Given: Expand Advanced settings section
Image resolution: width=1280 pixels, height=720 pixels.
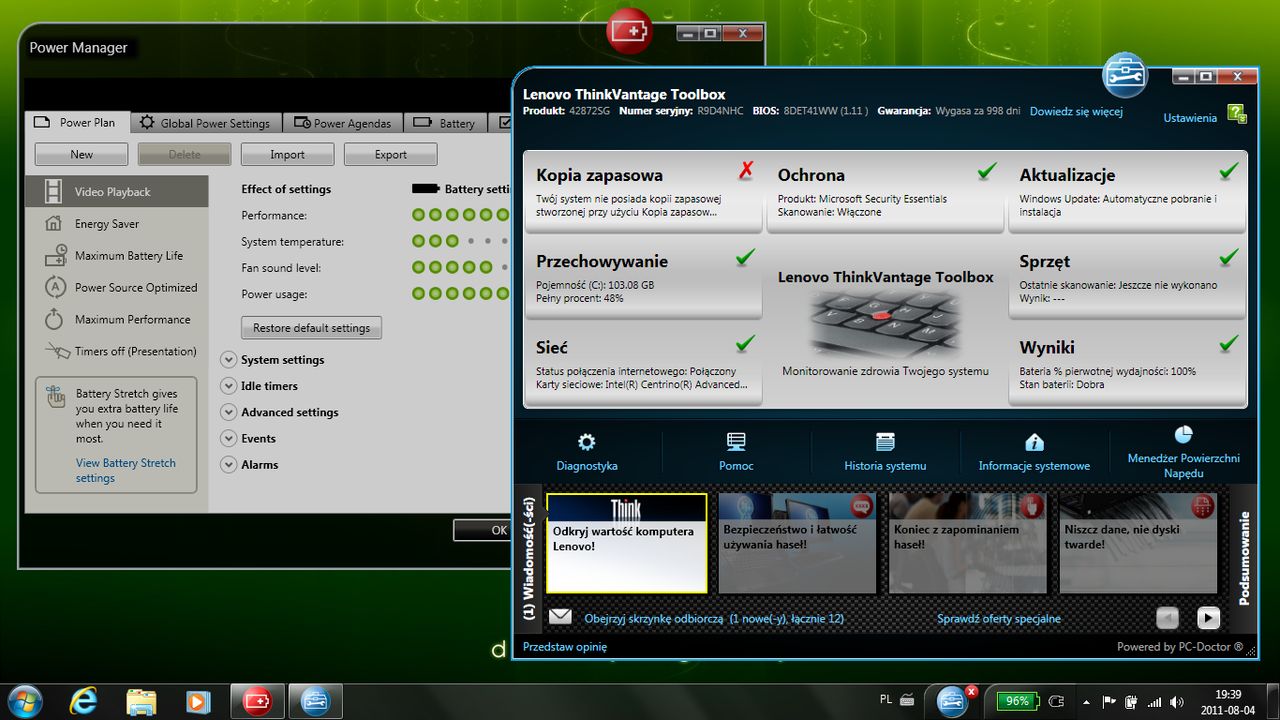Looking at the screenshot, I should 228,412.
